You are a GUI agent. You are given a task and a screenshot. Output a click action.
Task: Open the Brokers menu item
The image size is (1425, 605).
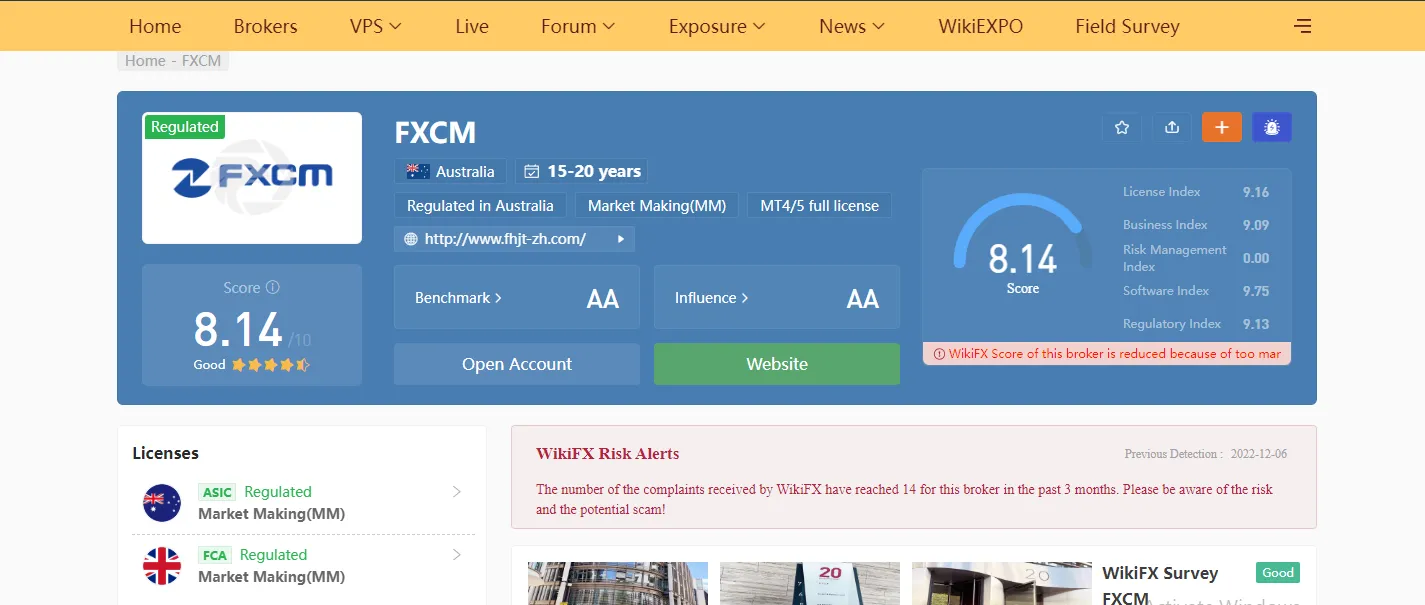pyautogui.click(x=265, y=26)
